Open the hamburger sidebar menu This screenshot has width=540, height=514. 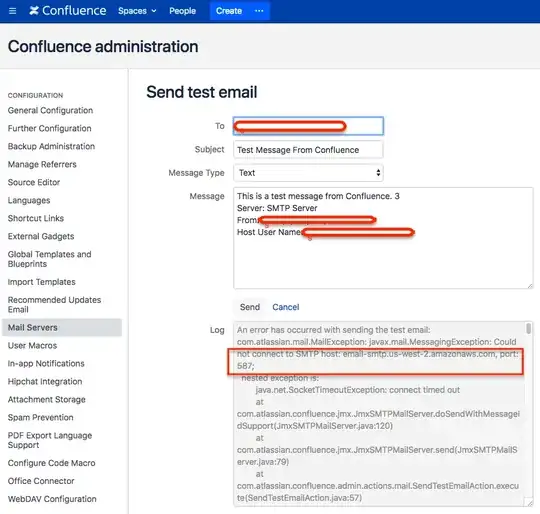pyautogui.click(x=12, y=11)
